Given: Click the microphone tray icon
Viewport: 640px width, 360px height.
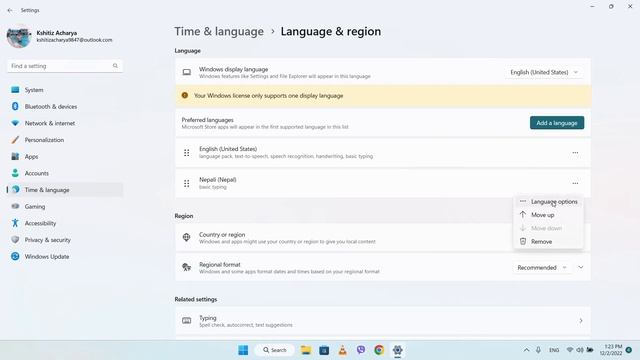Looking at the screenshot, I should [x=538, y=350].
